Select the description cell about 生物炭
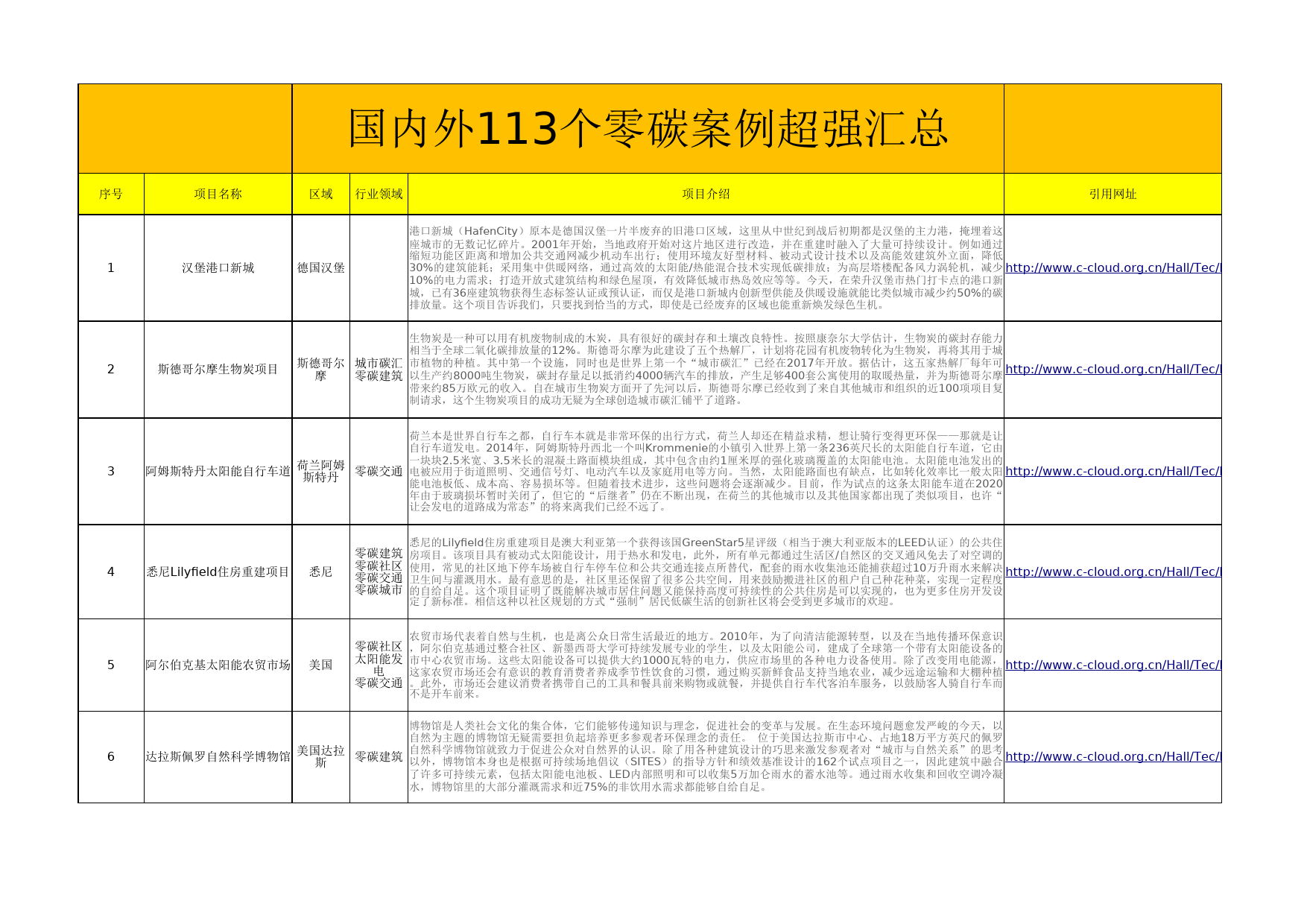Viewport: 1307px width, 924px height. click(706, 370)
